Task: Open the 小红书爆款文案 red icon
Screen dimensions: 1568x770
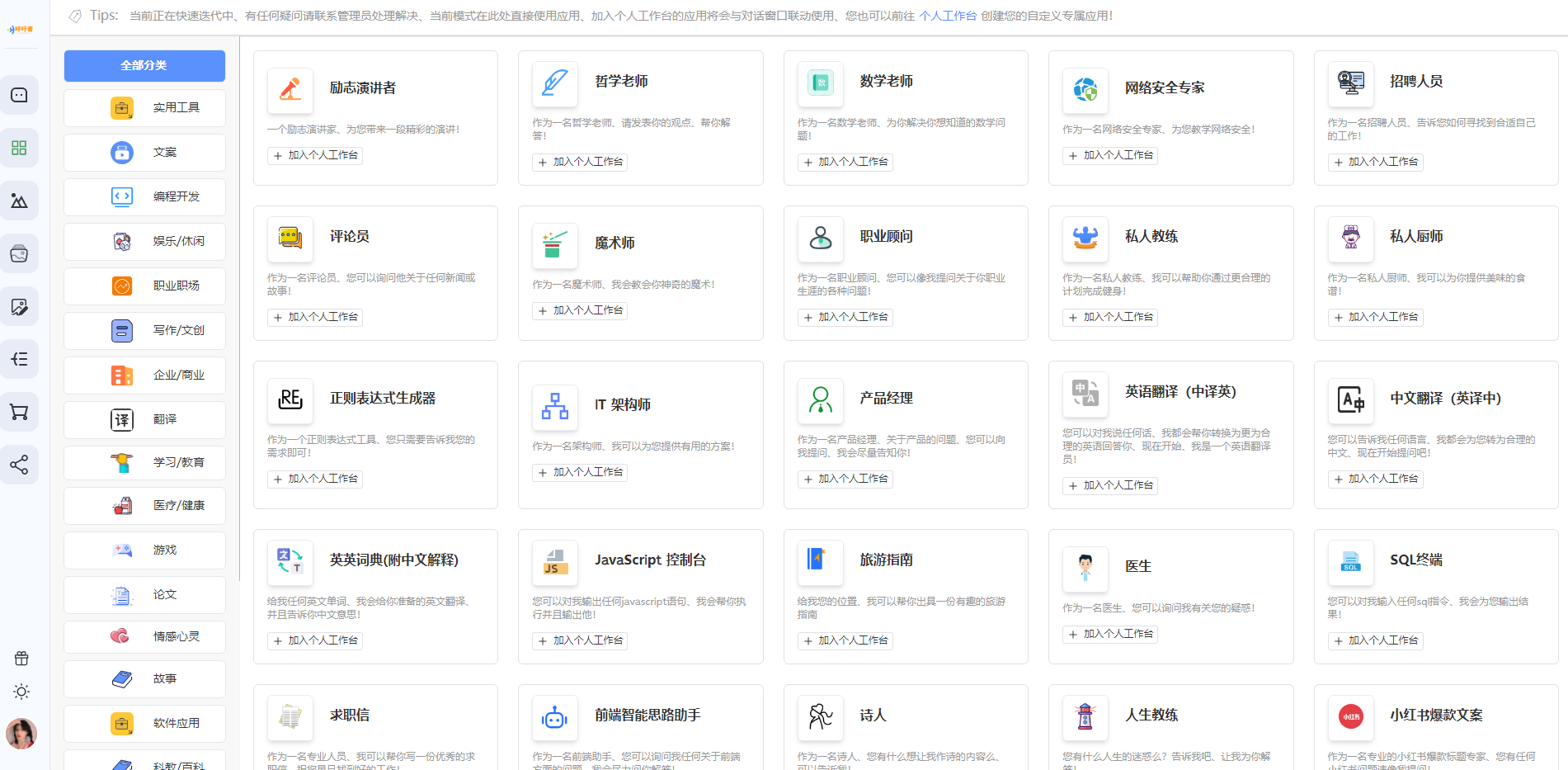Action: click(1350, 717)
